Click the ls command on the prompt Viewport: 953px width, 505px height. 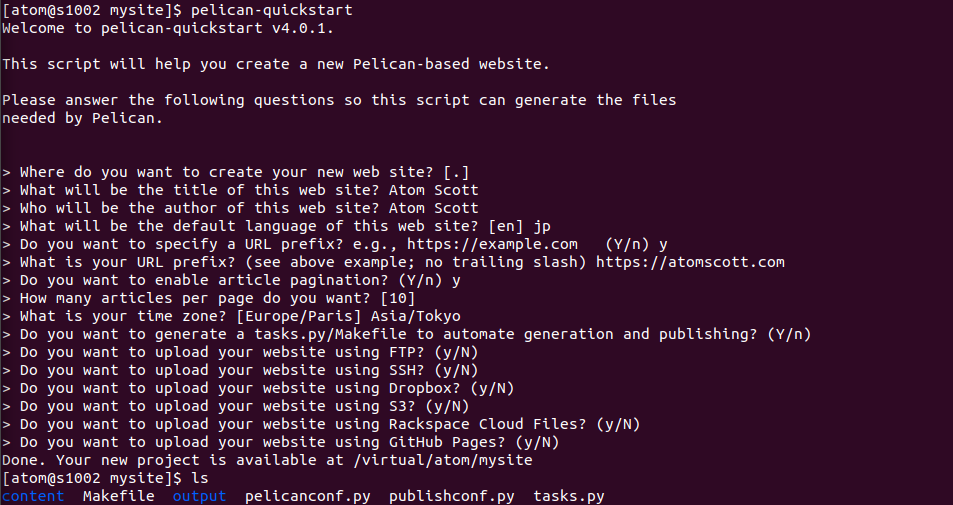coord(199,478)
